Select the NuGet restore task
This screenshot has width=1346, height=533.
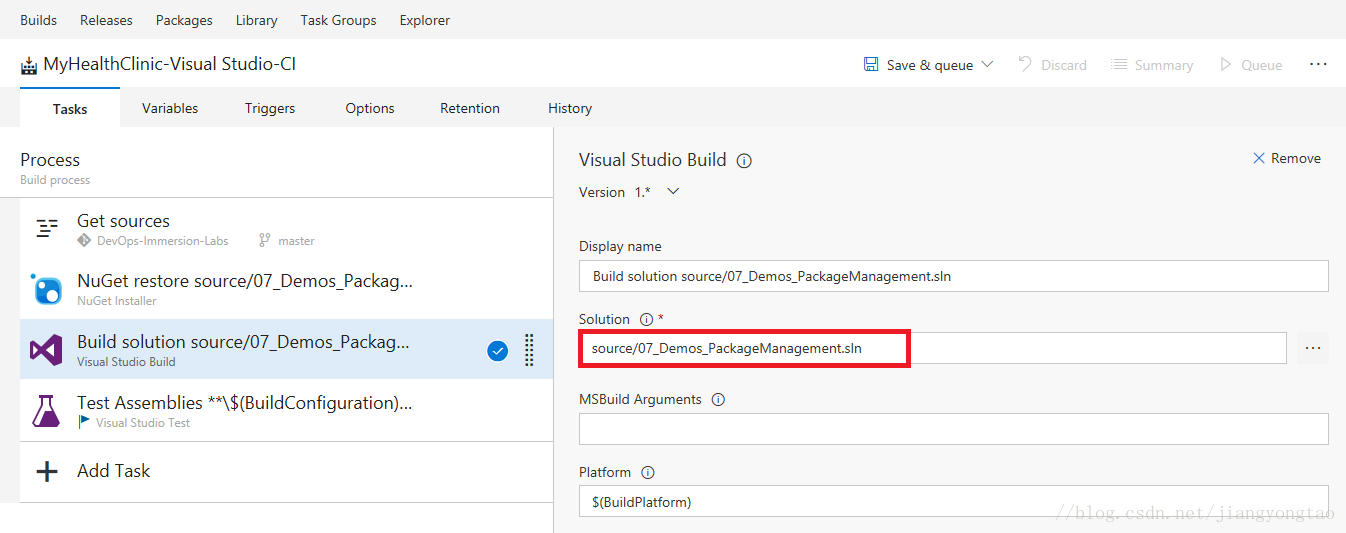point(286,289)
